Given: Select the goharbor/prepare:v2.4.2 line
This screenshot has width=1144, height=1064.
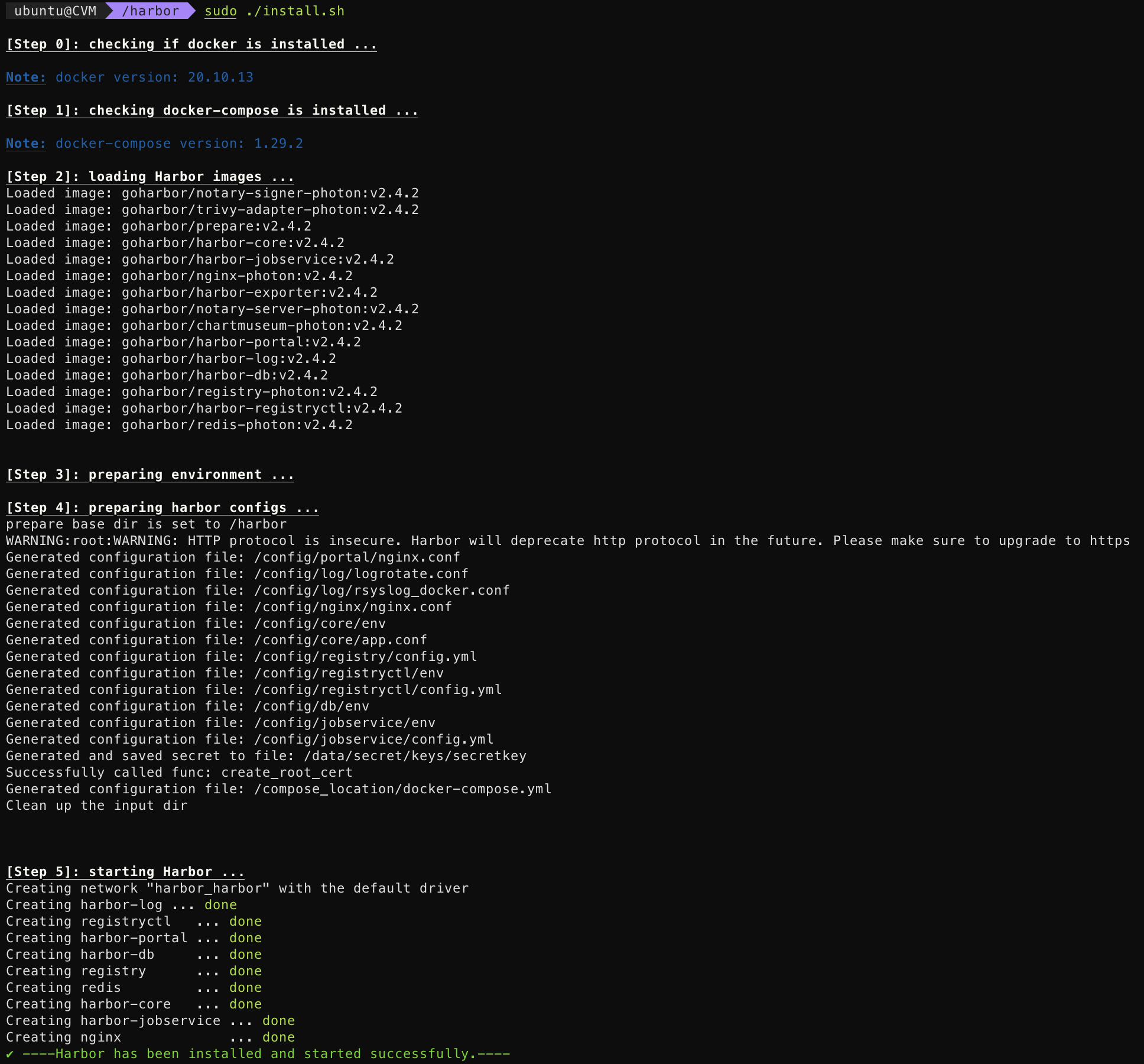Looking at the screenshot, I should 159,226.
